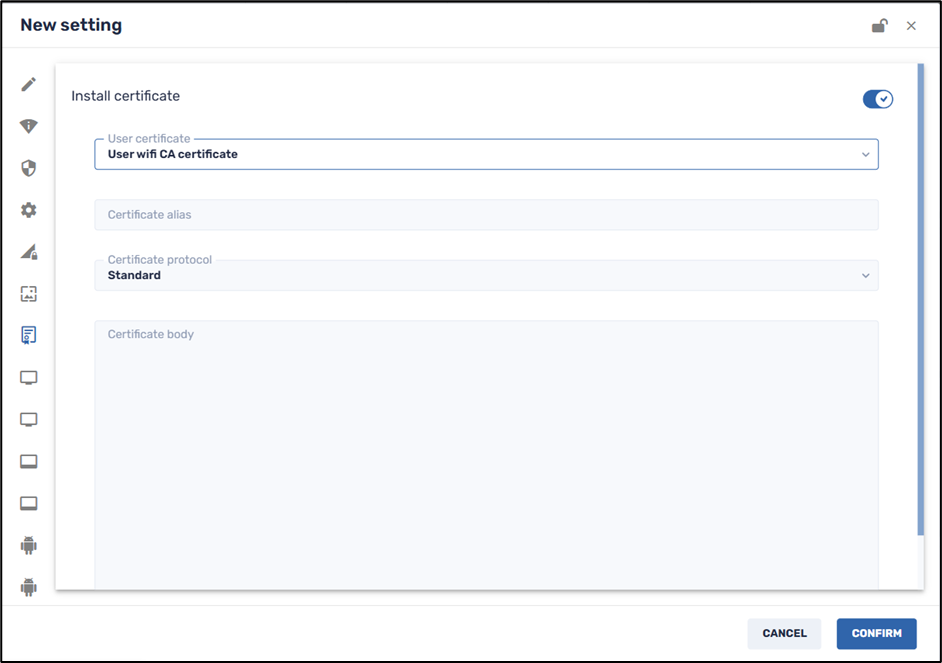Screen dimensions: 942x663
Task: Select the bottom-most Android icon in sidebar
Action: click(29, 587)
